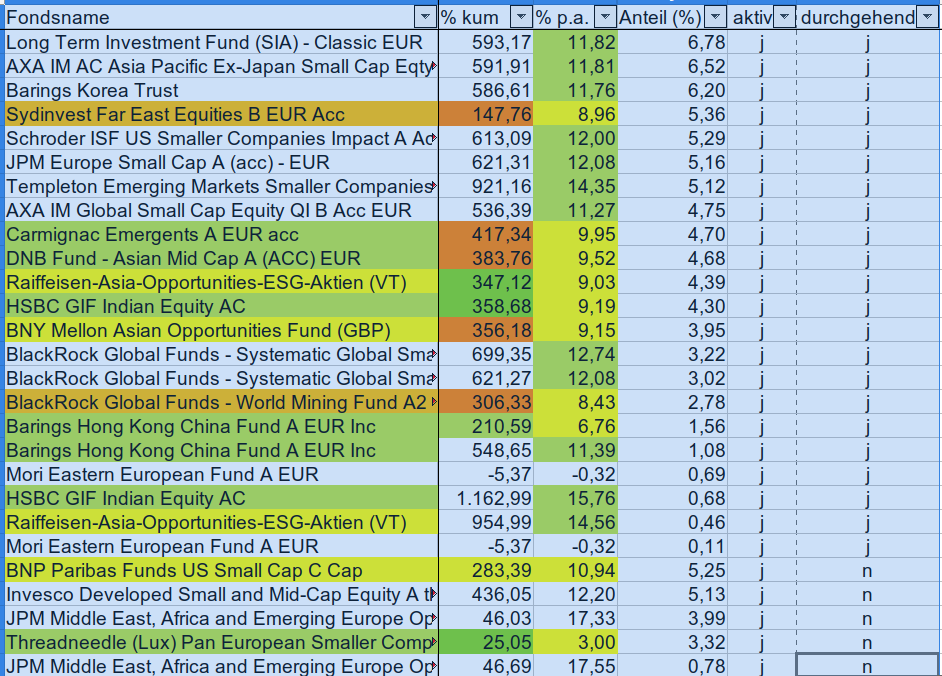Open the durchgehend column filter dropdown
942x676 pixels.
tap(926, 17)
